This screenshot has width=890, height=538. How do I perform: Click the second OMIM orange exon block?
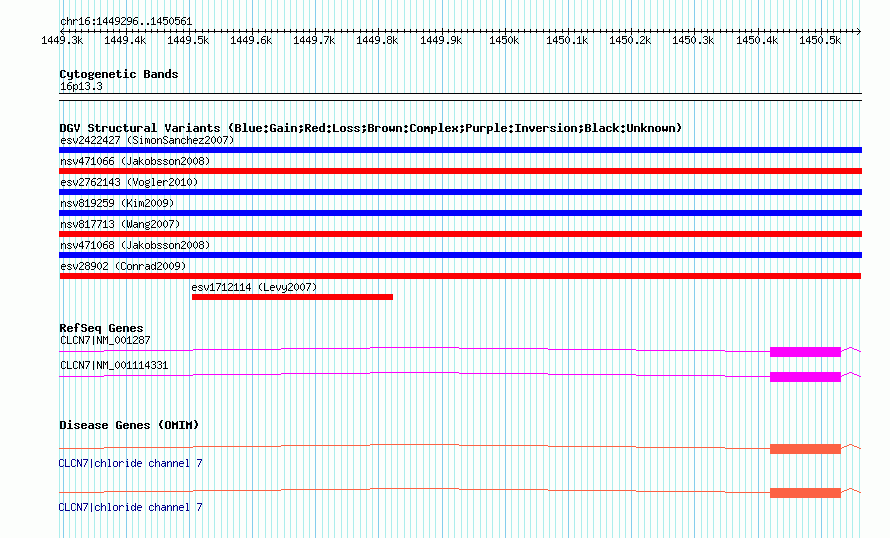(x=805, y=493)
